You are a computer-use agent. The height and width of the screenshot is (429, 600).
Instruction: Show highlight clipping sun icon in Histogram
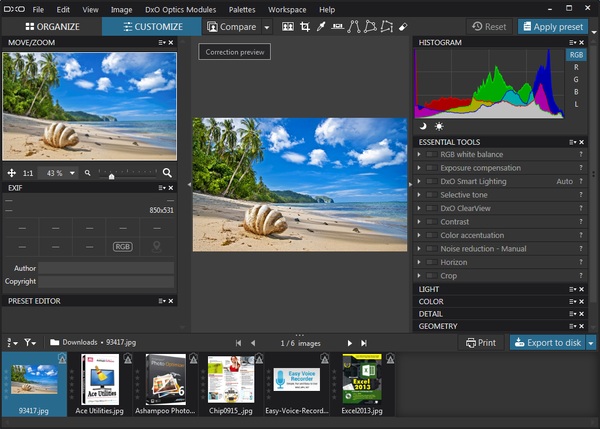coord(438,126)
